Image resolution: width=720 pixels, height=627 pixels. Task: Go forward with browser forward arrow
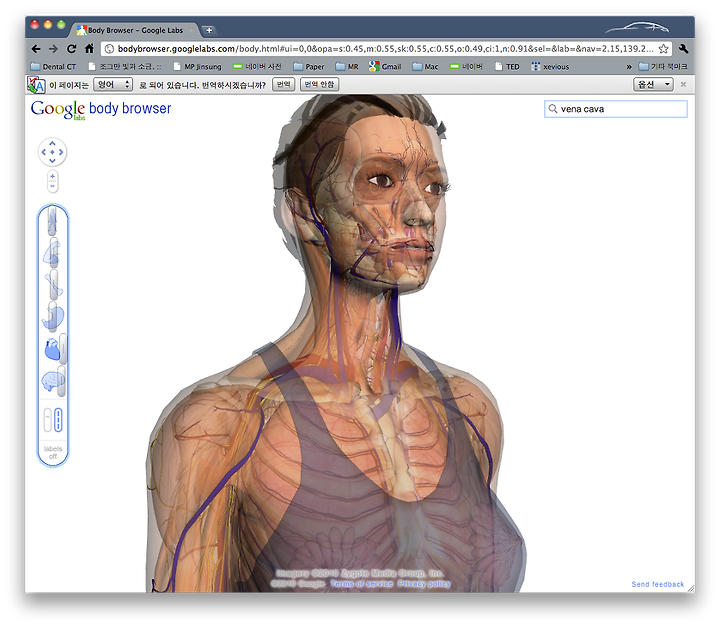click(x=53, y=49)
